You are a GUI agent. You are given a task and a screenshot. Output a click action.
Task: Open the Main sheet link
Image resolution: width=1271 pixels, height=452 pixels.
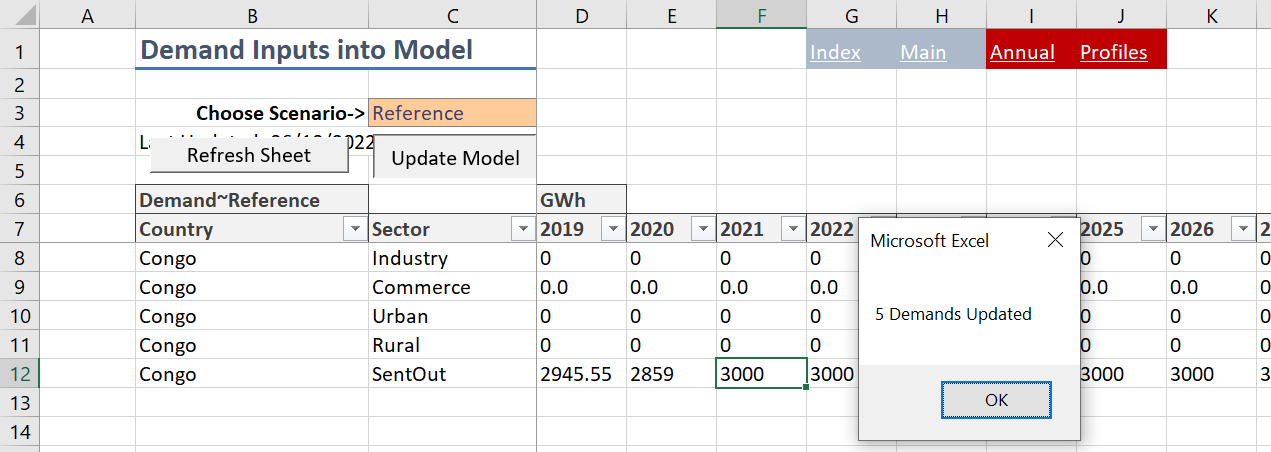pos(923,53)
